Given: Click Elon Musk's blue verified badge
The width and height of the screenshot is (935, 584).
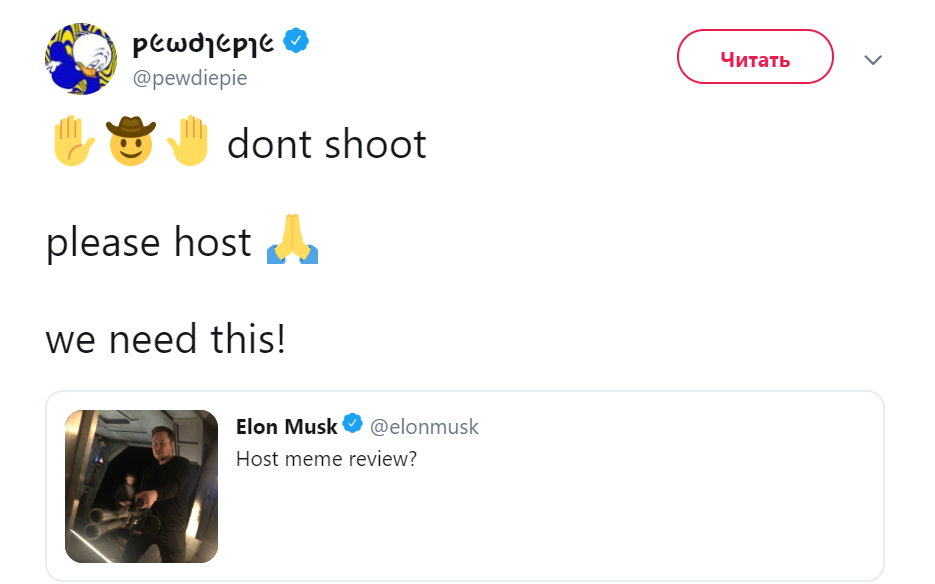Looking at the screenshot, I should [x=352, y=424].
